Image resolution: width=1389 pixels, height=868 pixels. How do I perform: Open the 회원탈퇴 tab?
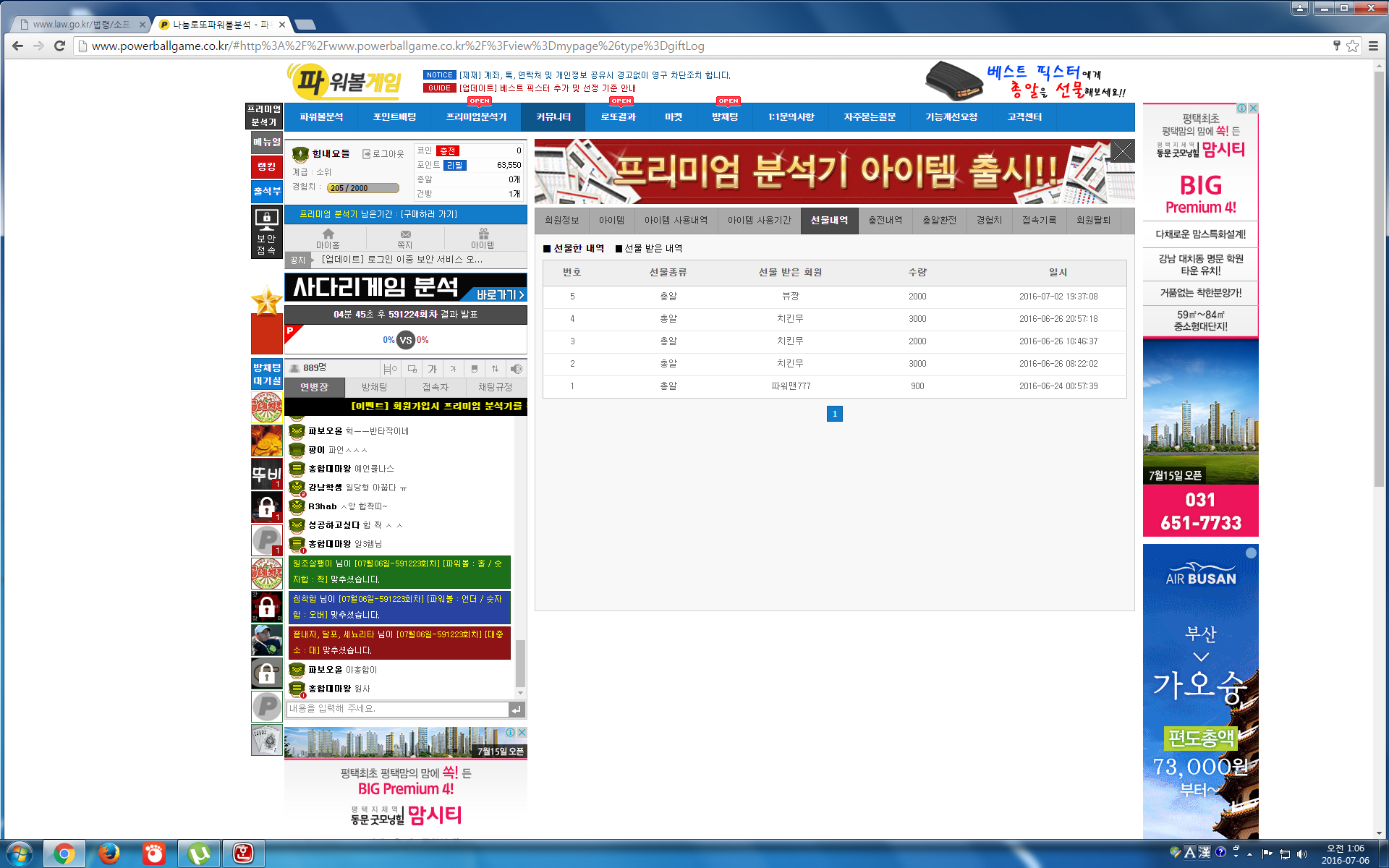1093,221
